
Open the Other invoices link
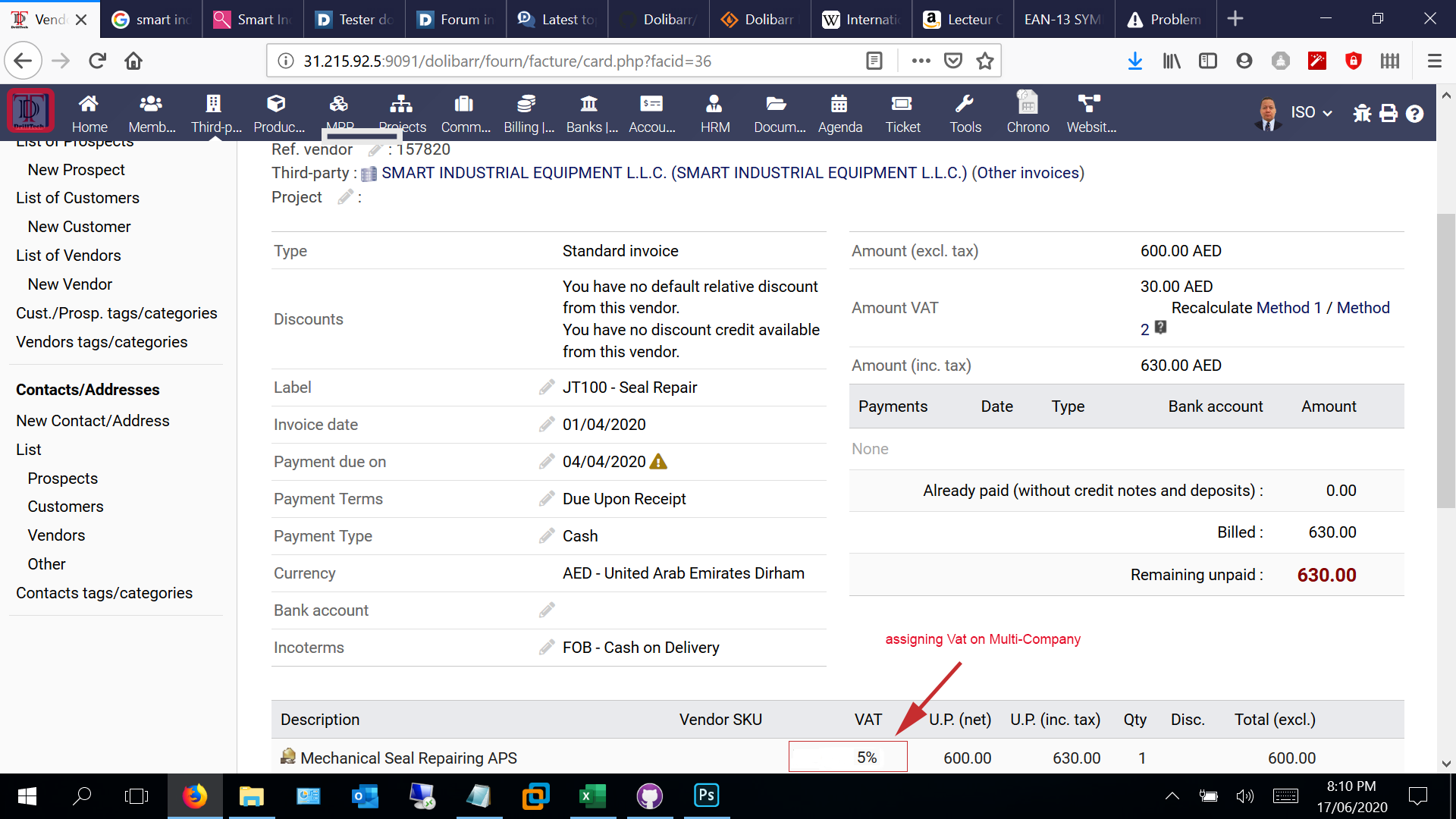1029,173
